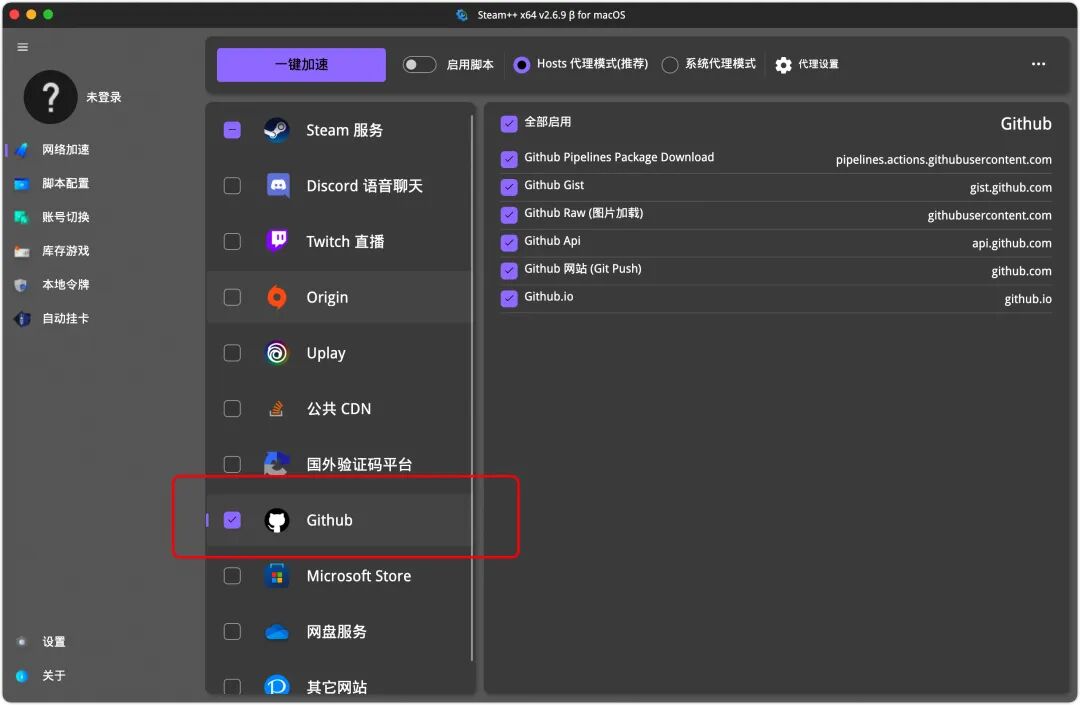Click the Discord logo icon
This screenshot has height=705, width=1080.
tap(277, 186)
